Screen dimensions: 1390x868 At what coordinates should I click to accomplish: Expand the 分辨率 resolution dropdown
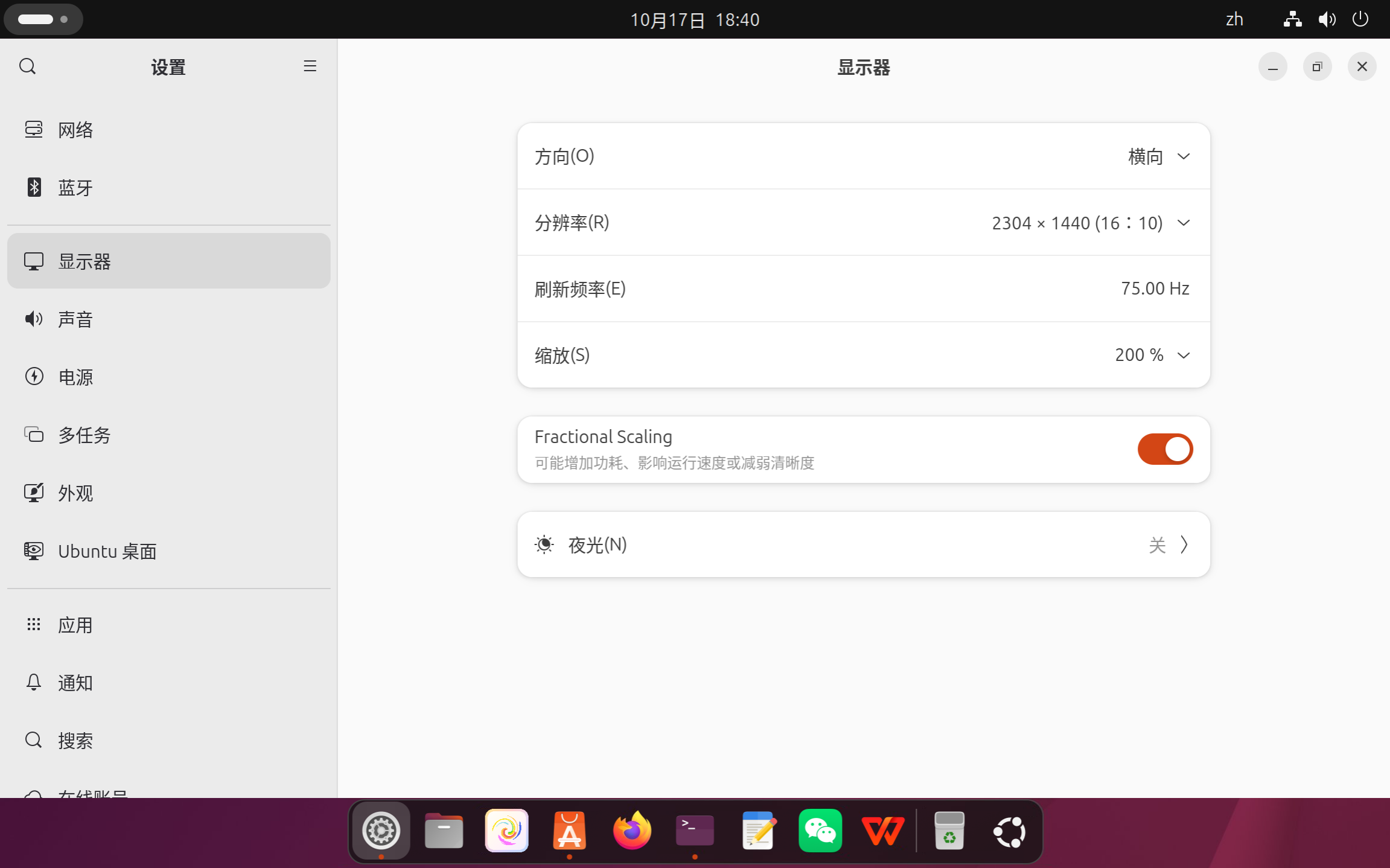tap(864, 223)
